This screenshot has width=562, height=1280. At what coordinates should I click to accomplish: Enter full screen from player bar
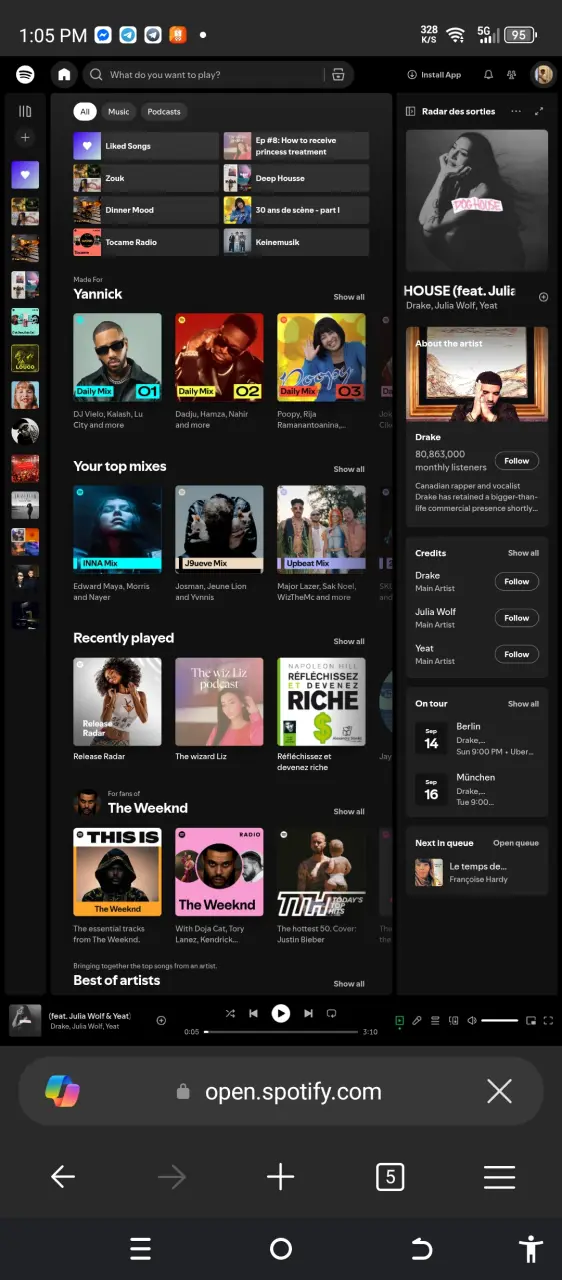(548, 1020)
